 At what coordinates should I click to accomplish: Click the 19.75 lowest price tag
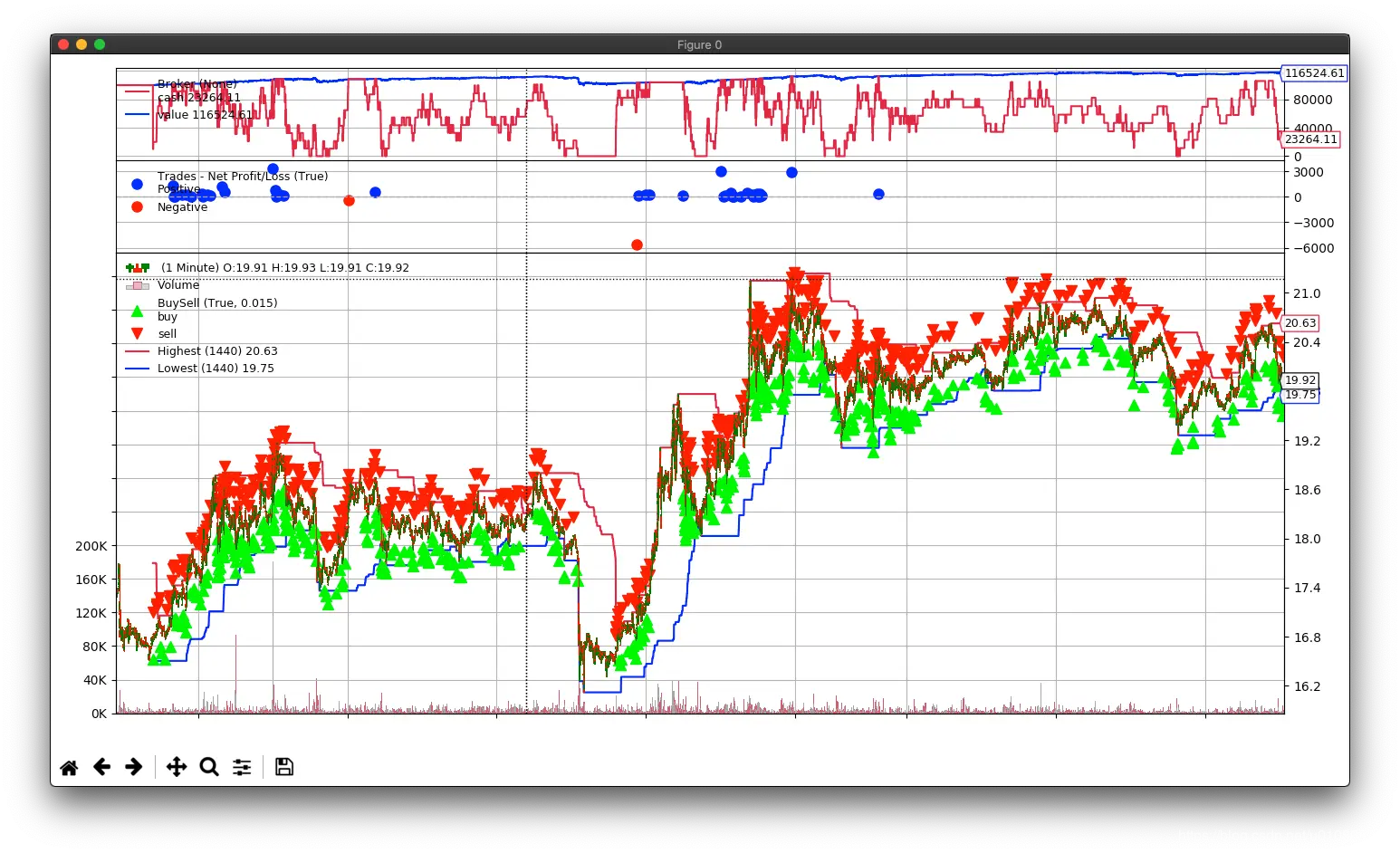(1299, 395)
